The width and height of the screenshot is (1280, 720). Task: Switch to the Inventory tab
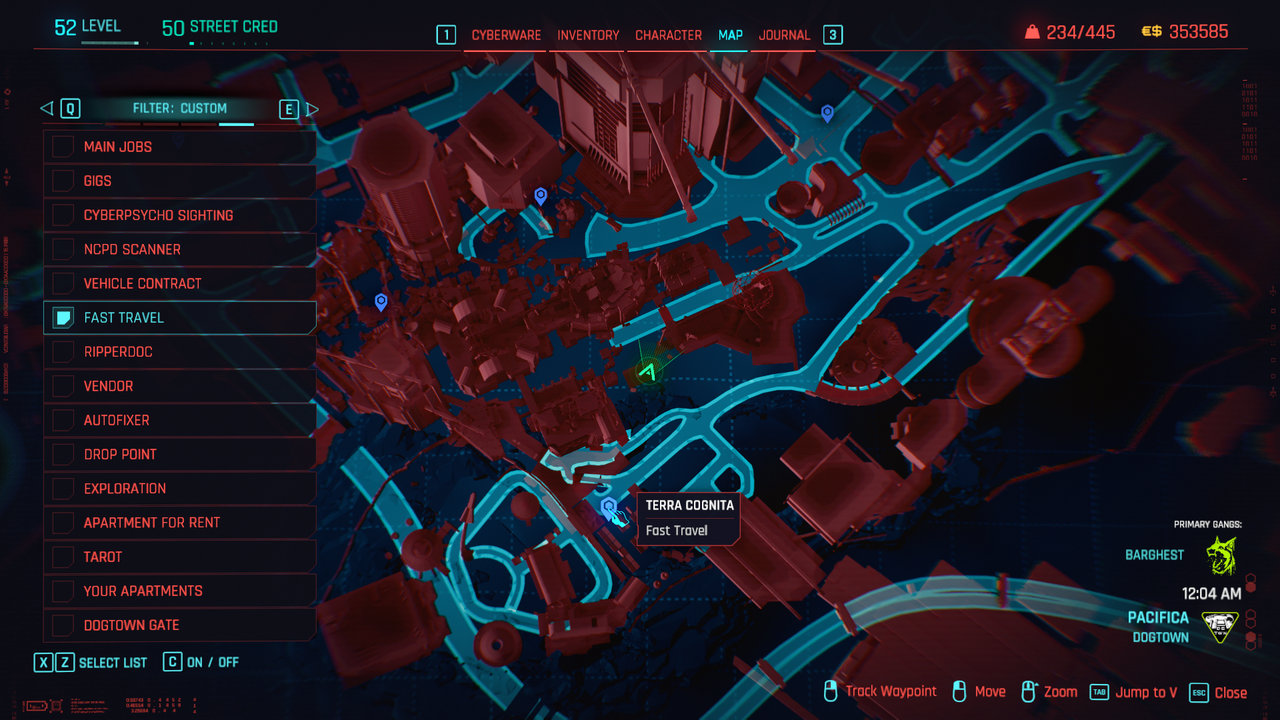(x=588, y=35)
